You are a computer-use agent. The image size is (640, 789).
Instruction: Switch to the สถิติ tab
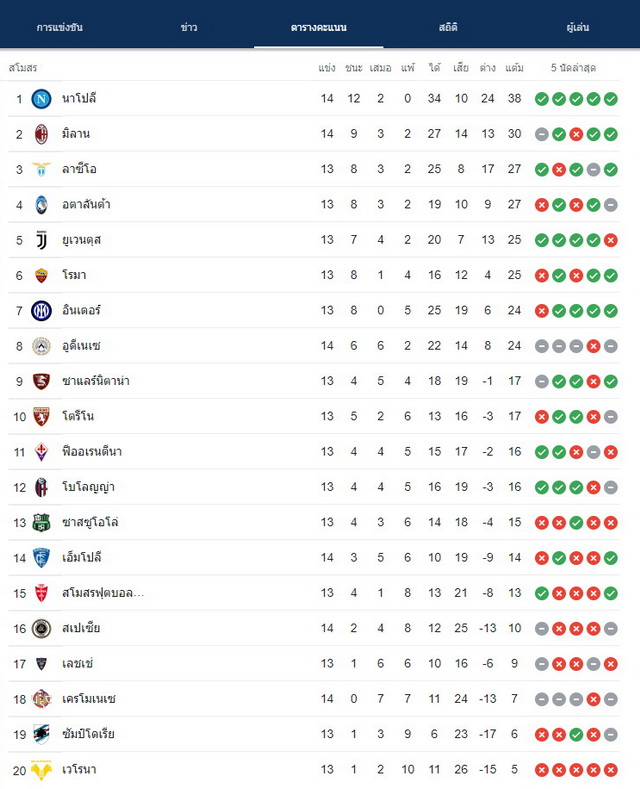448,27
